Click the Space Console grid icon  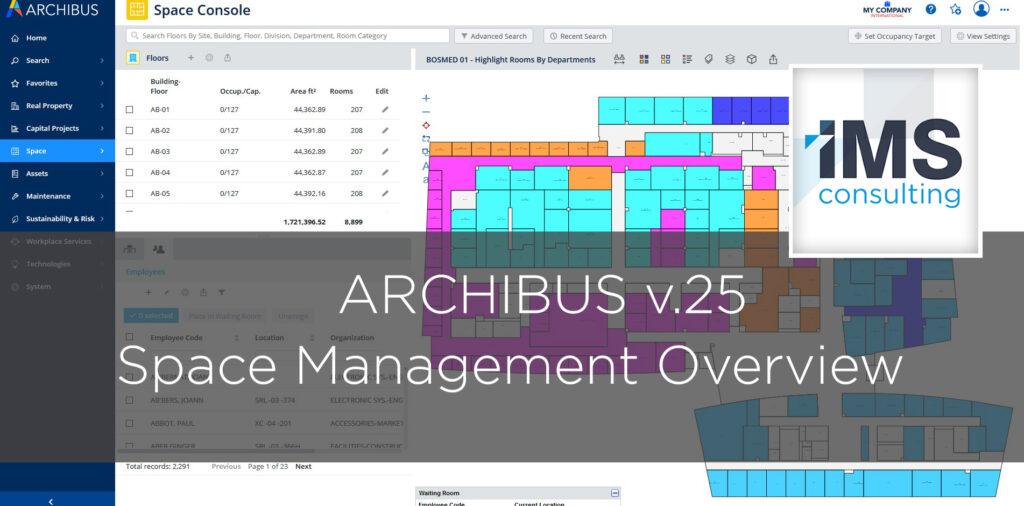(x=136, y=10)
